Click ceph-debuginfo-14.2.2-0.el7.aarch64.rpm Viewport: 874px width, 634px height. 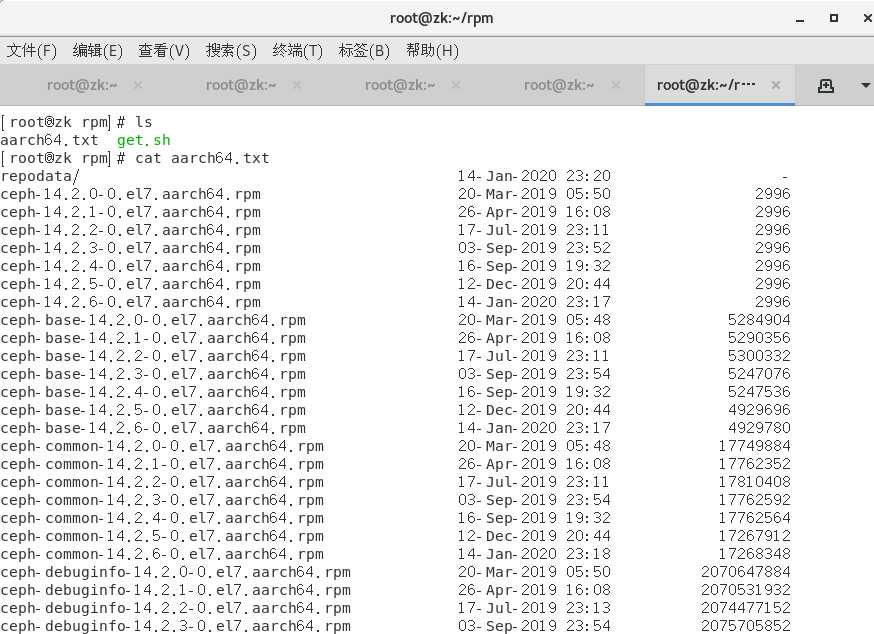pyautogui.click(x=176, y=608)
